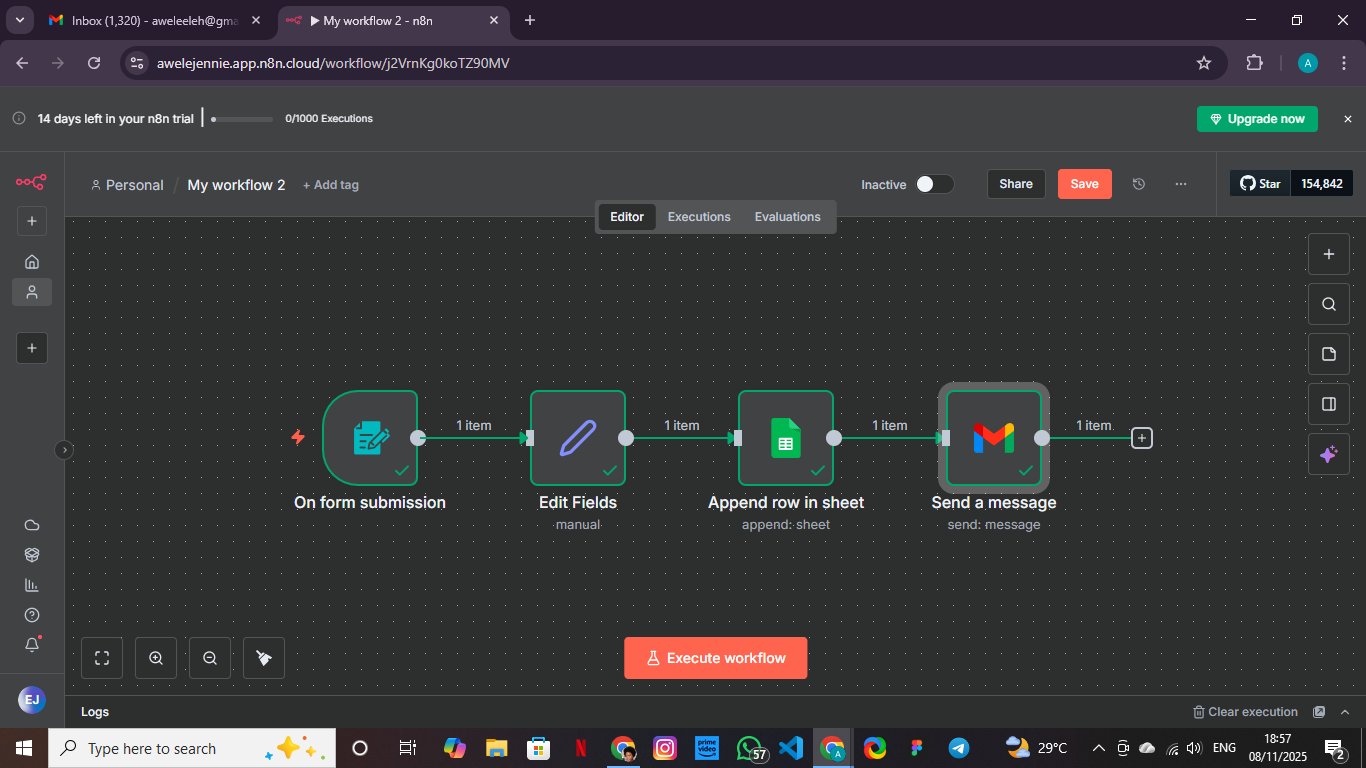Screen dimensions: 1366x768
Task: Toggle the workflow Inactive switch
Action: [x=934, y=184]
